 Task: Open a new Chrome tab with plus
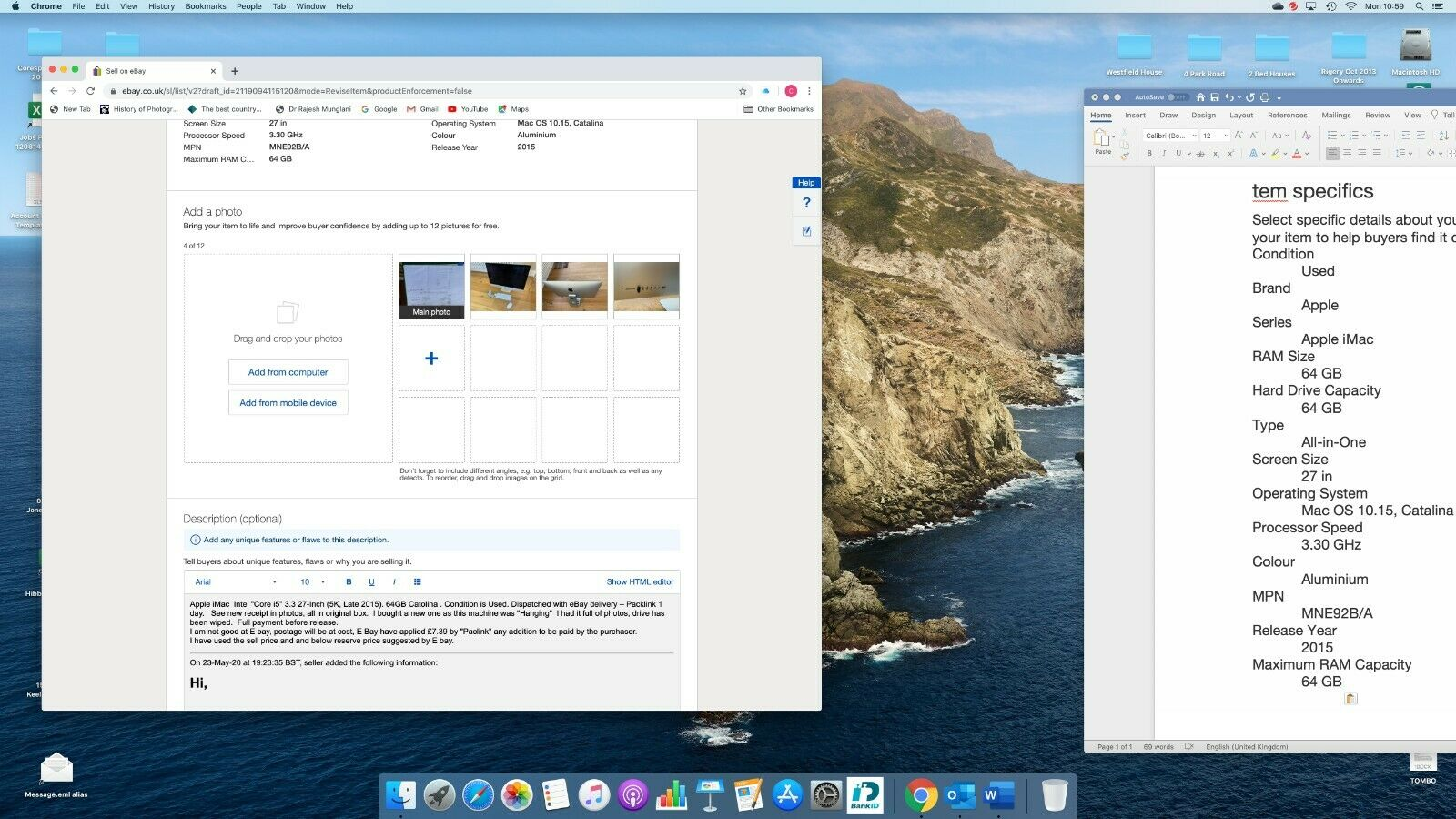coord(235,71)
